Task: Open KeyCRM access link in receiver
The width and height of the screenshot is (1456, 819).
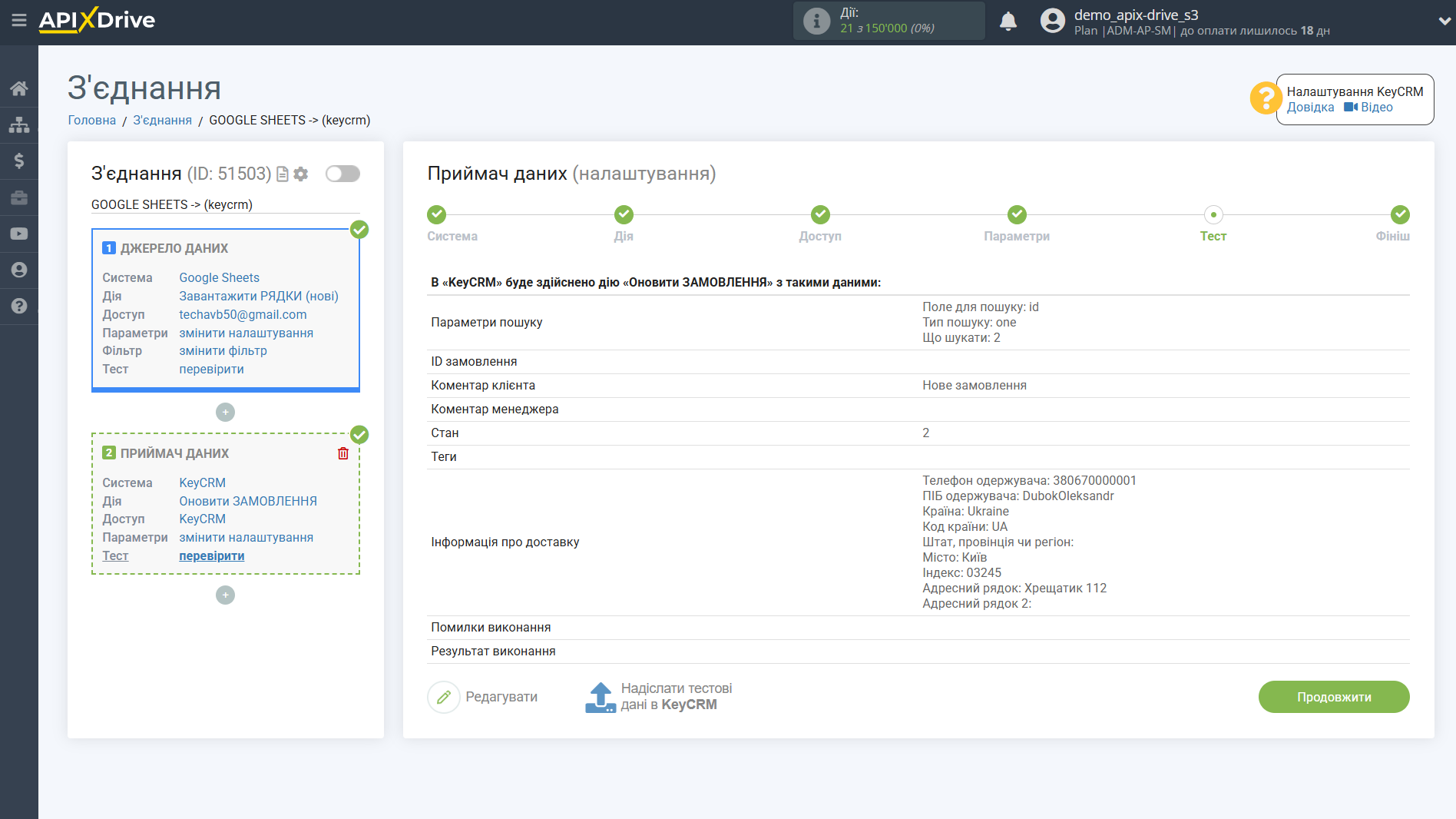Action: pos(202,519)
